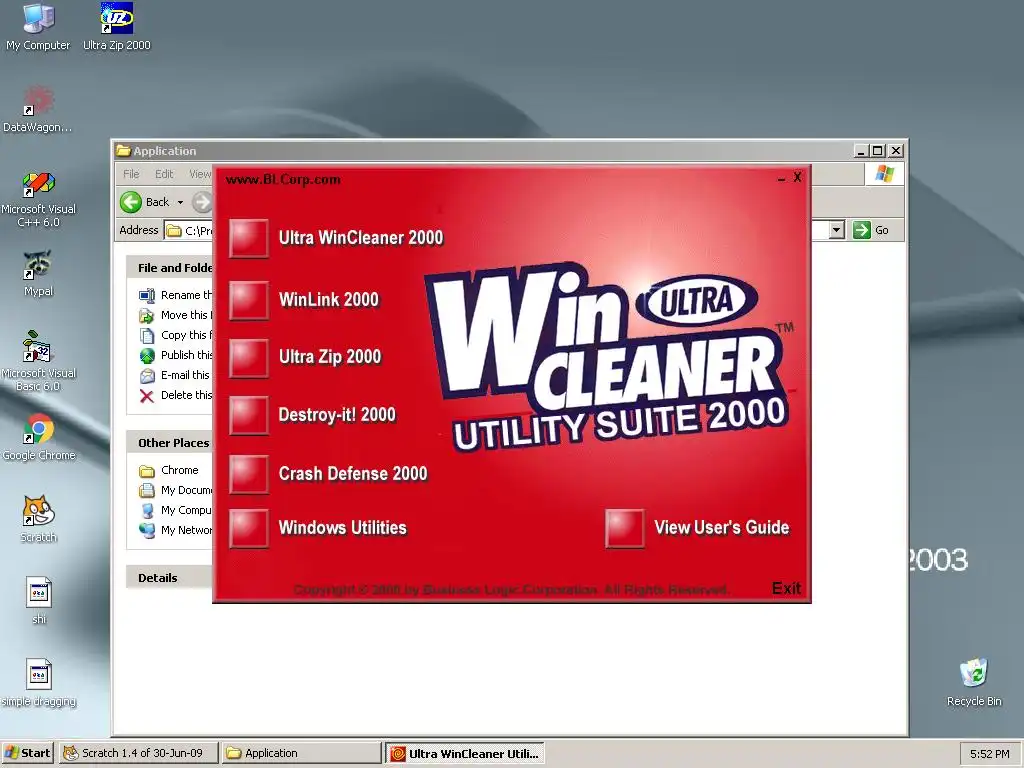The height and width of the screenshot is (768, 1024).
Task: Select simple dragging file icon
Action: tap(39, 682)
